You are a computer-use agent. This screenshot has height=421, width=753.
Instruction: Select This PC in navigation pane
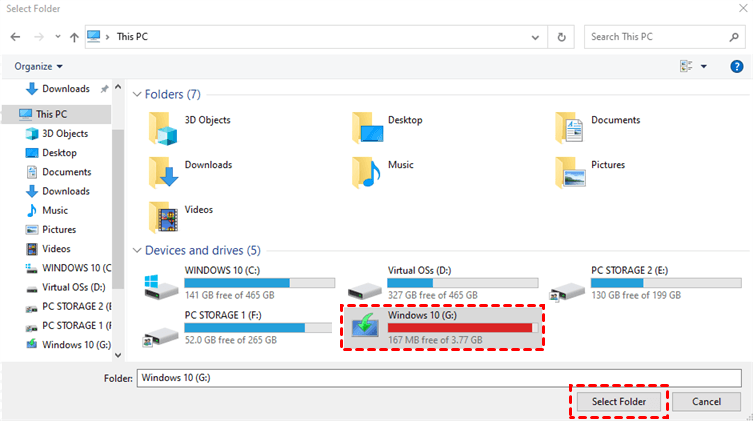pyautogui.click(x=57, y=114)
